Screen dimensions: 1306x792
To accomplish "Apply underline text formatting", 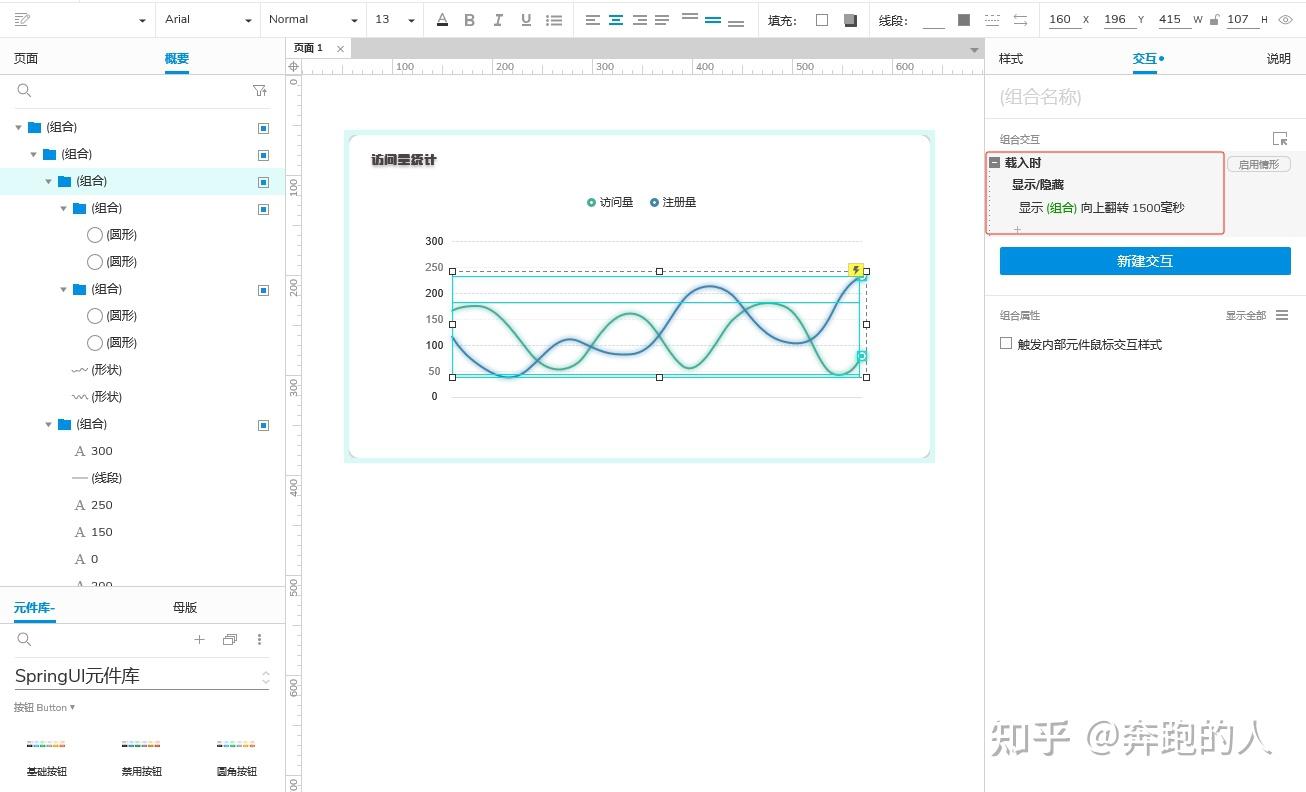I will (x=526, y=20).
